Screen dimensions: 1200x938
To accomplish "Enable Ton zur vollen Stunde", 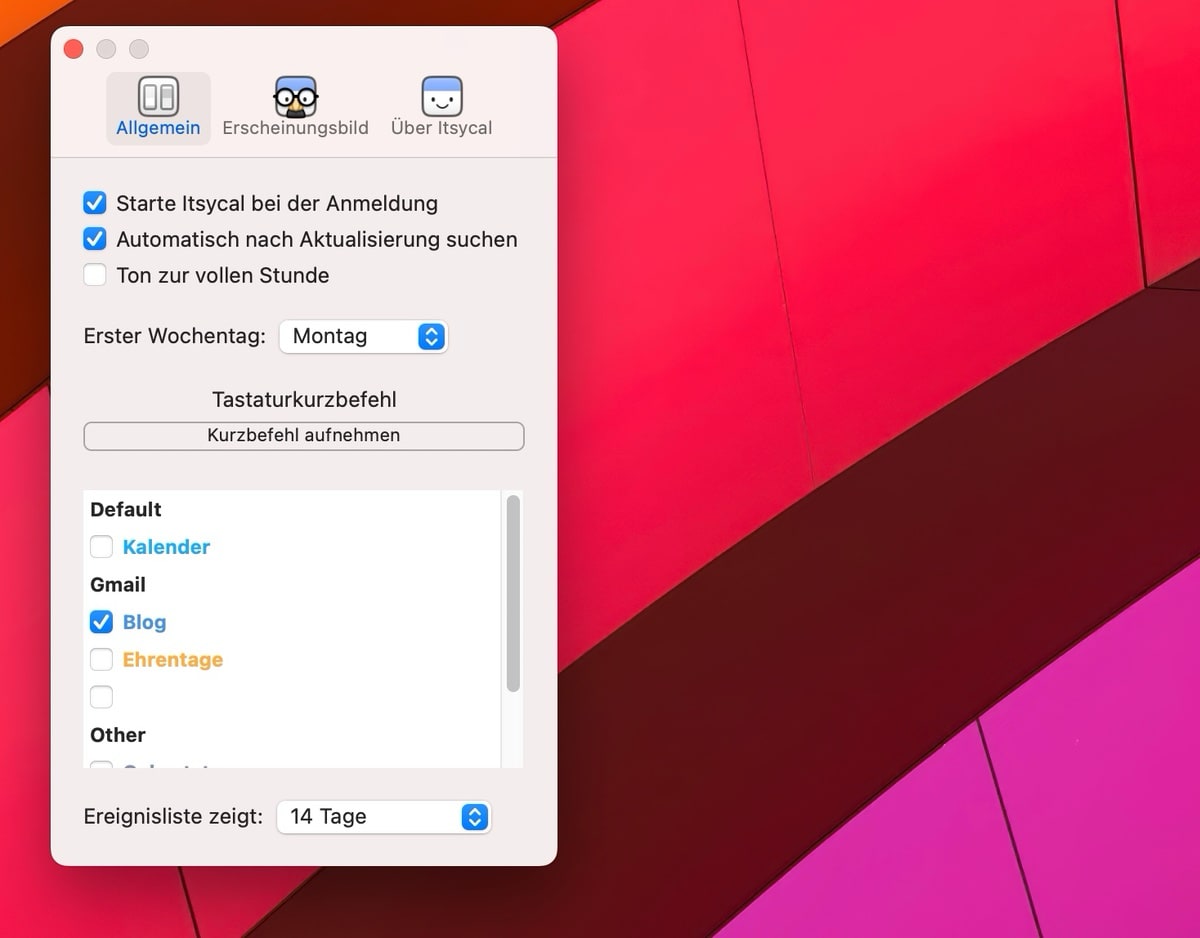I will 95,275.
